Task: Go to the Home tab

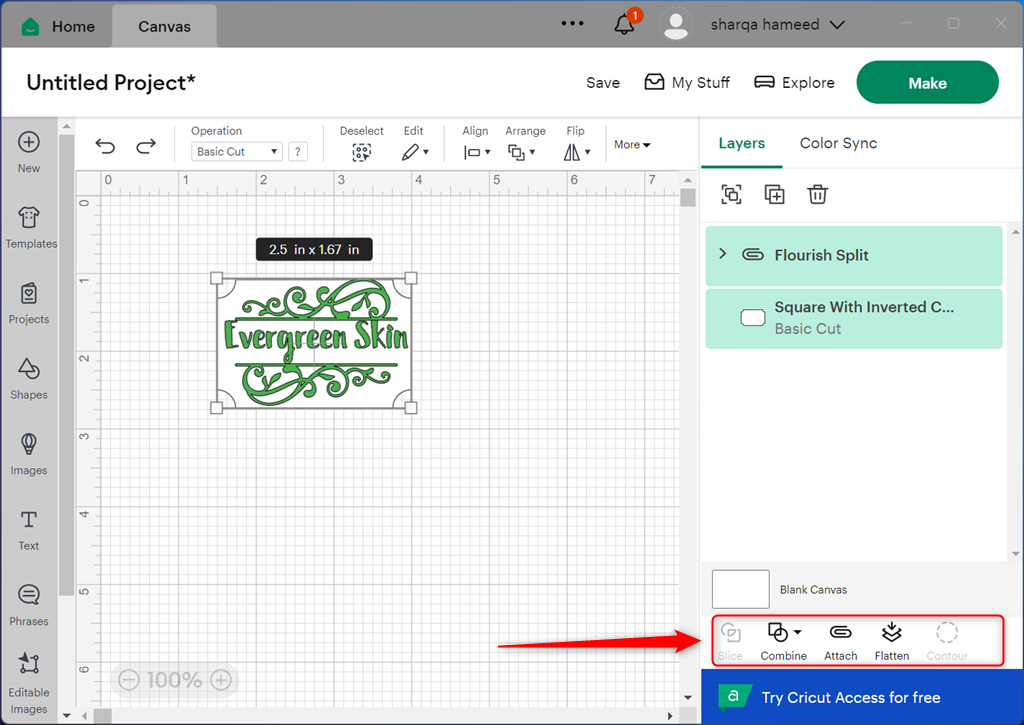Action: tap(59, 26)
